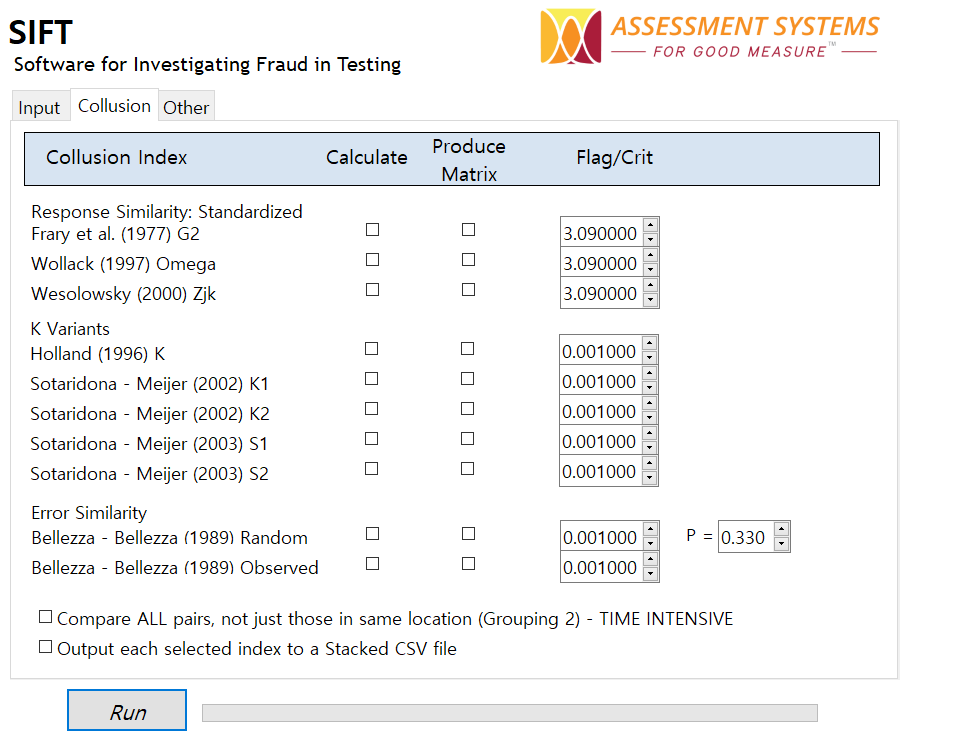Increase Frary G2 critical value
The image size is (954, 735).
click(x=651, y=225)
